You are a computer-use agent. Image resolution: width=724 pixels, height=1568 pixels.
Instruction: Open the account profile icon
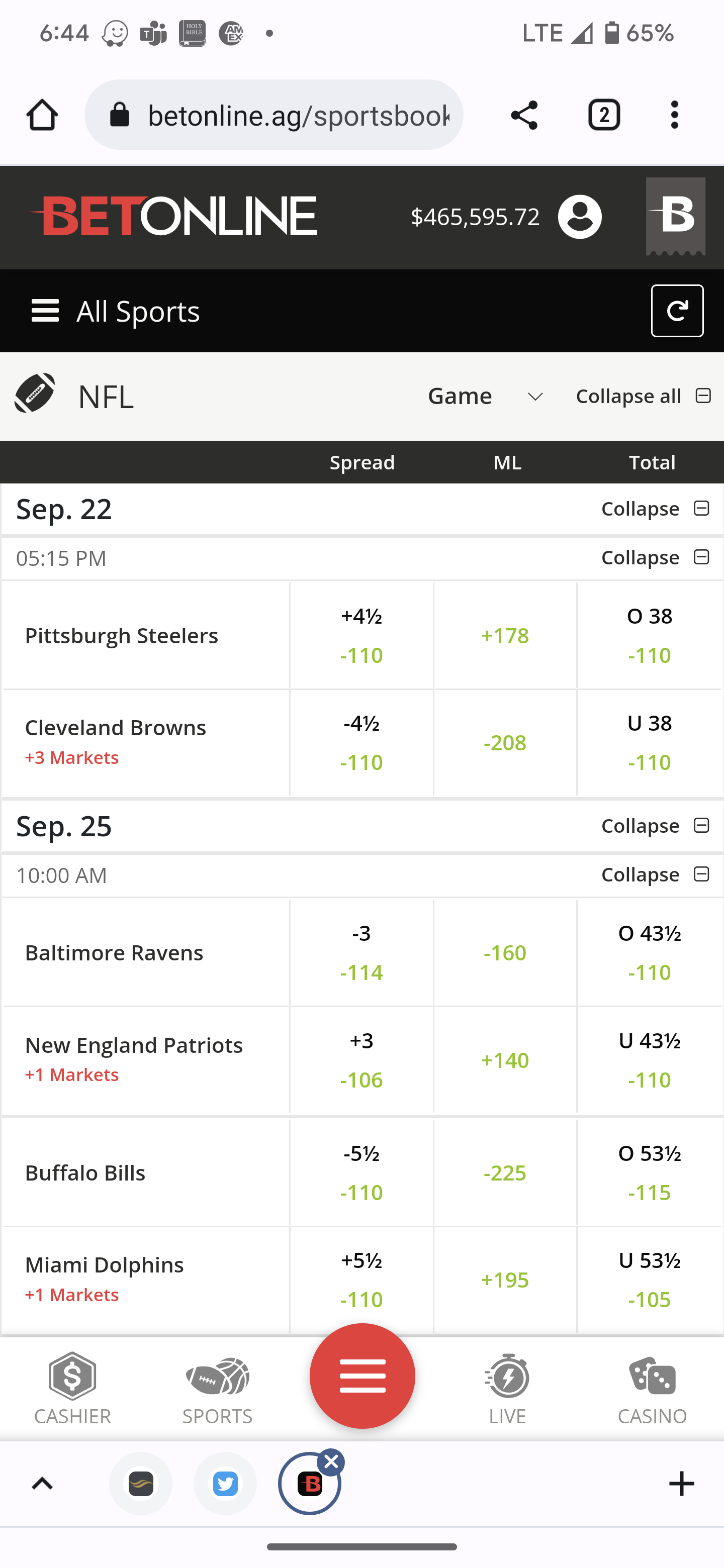[x=580, y=217]
